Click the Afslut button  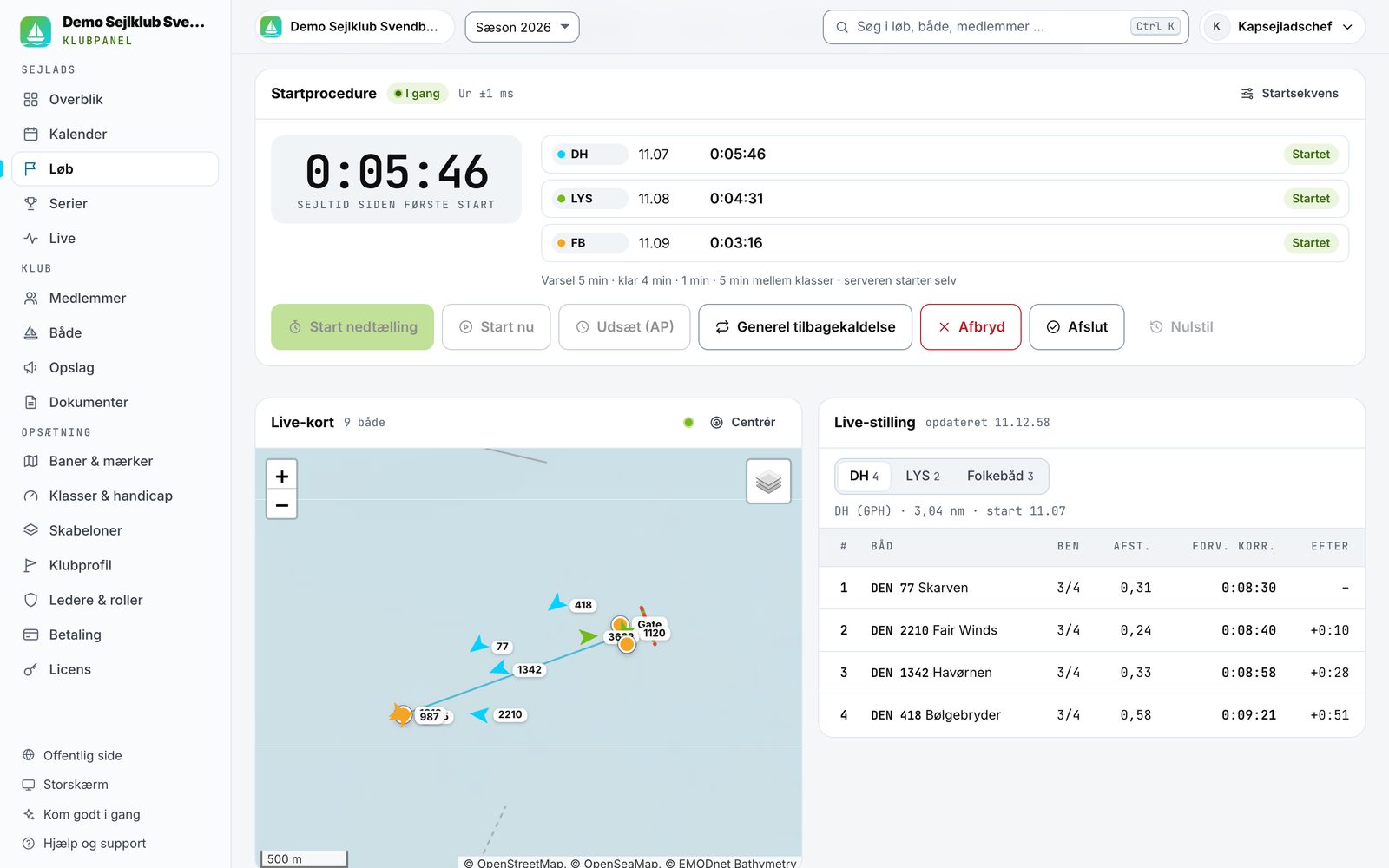coord(1076,327)
